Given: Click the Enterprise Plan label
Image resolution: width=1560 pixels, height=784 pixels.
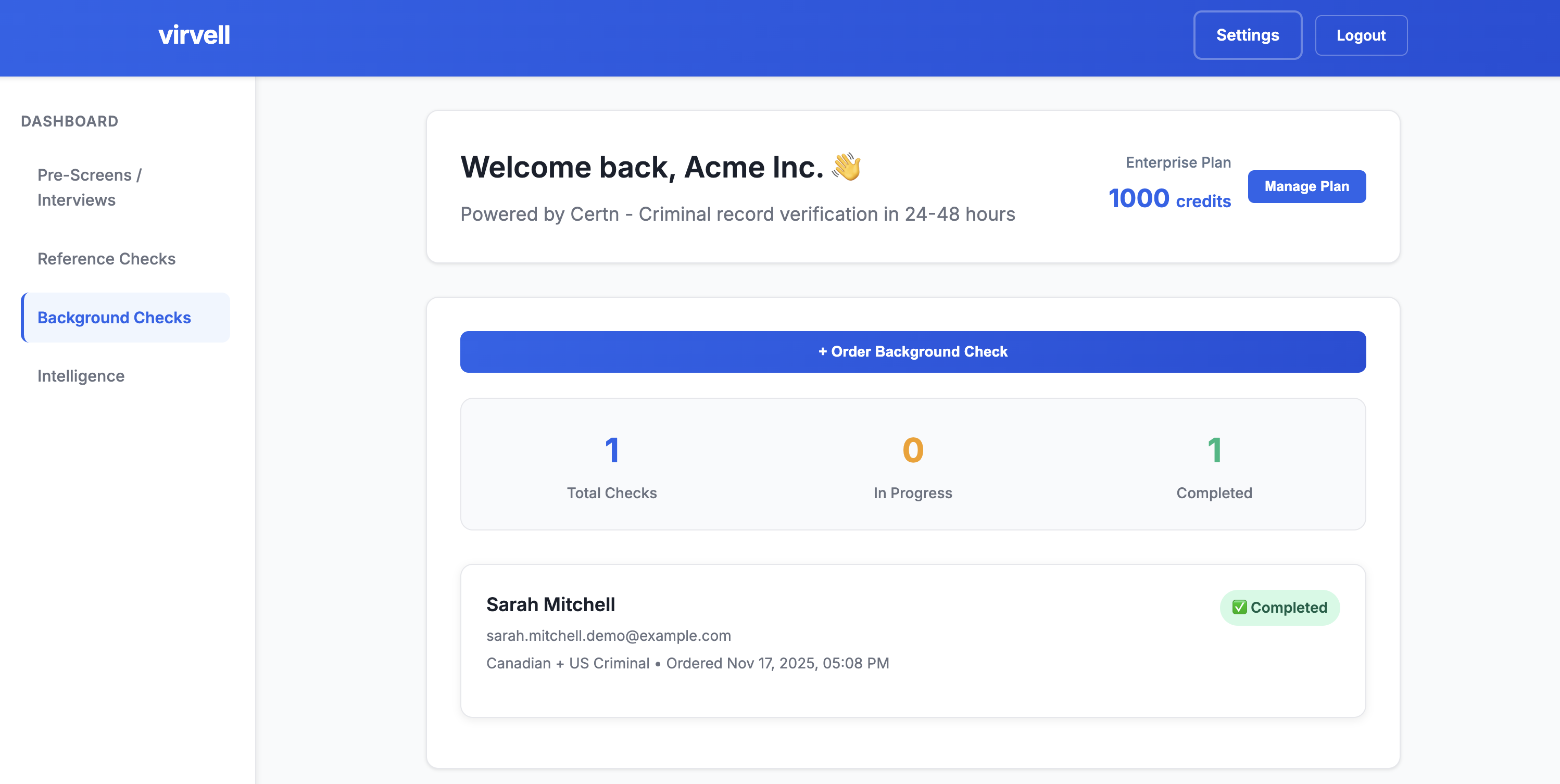Looking at the screenshot, I should pyautogui.click(x=1177, y=162).
